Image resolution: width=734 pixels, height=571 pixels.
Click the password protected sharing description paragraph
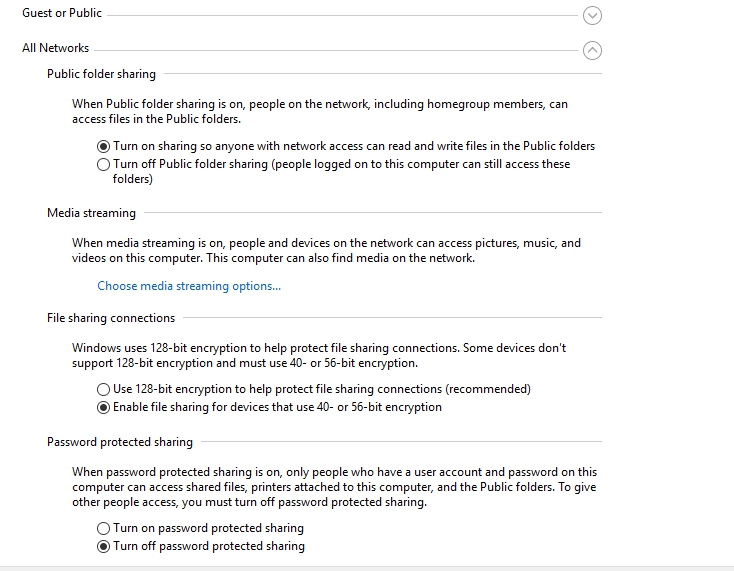click(334, 487)
